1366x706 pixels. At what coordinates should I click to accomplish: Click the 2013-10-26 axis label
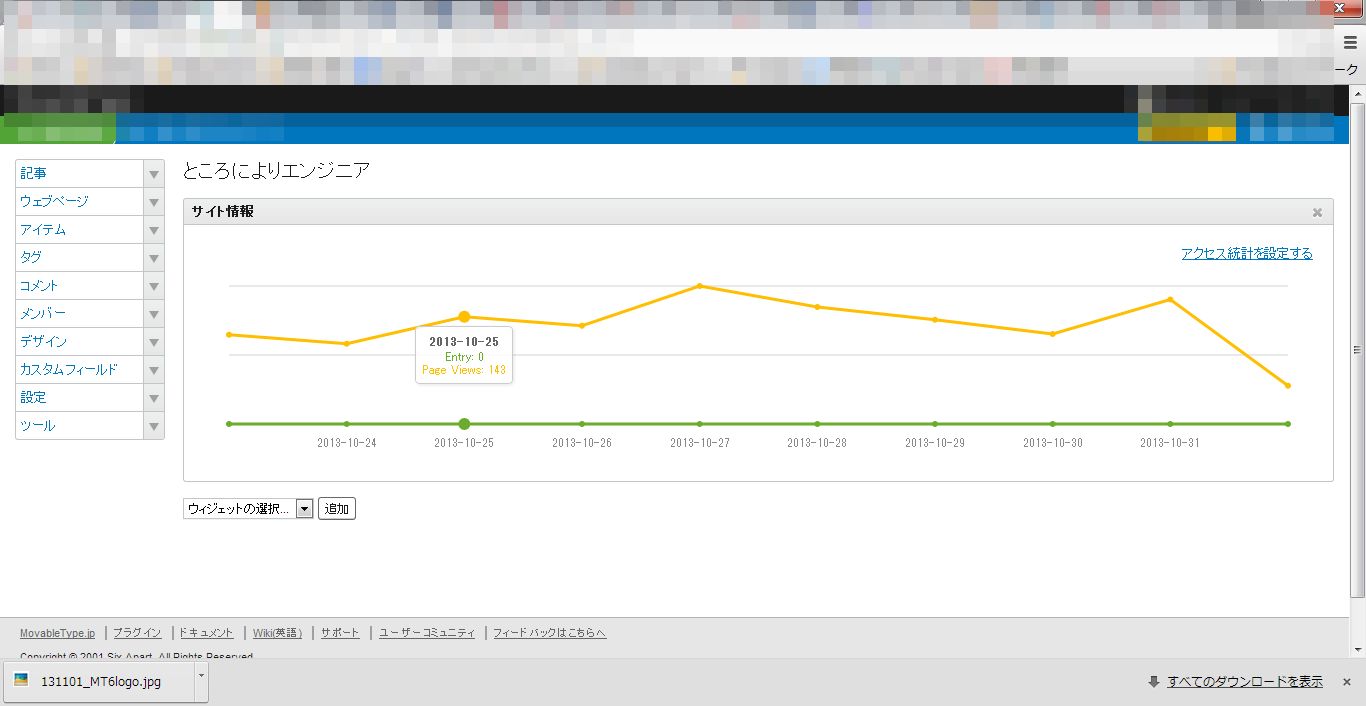(582, 443)
